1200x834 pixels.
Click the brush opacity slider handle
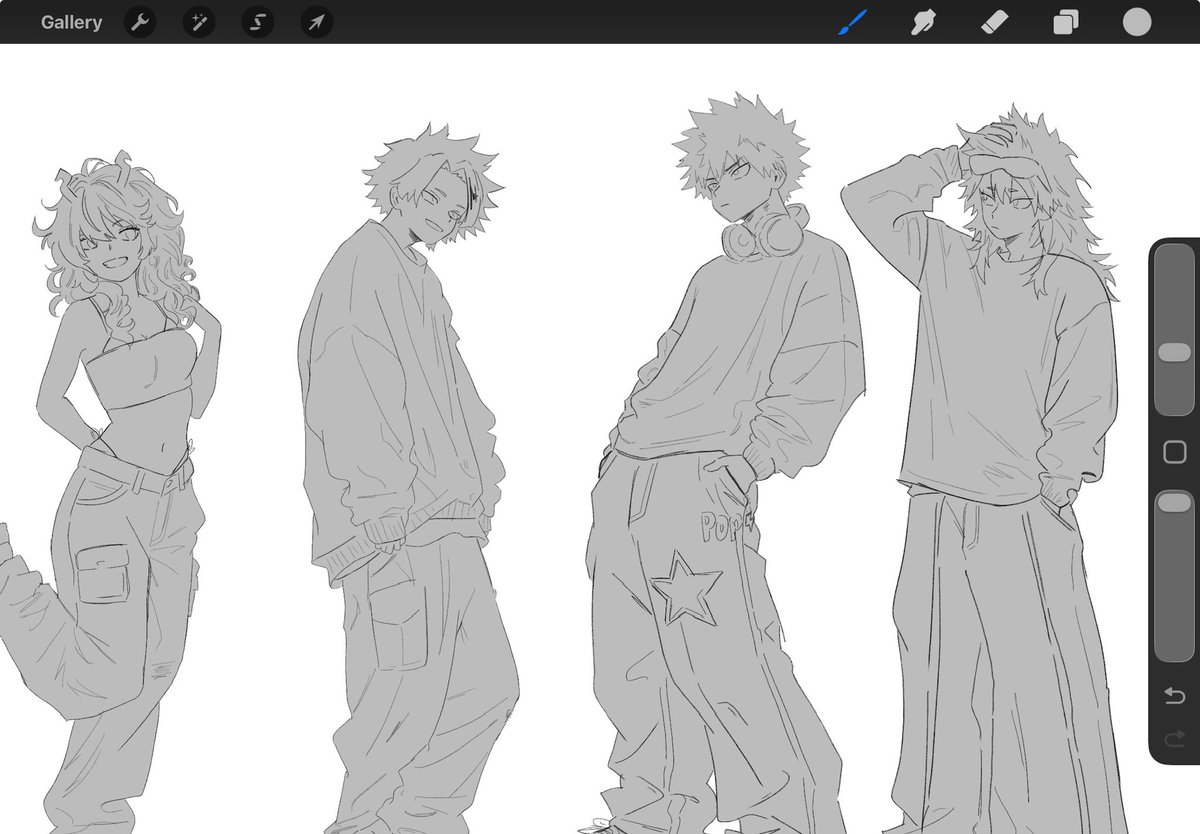pos(1174,503)
